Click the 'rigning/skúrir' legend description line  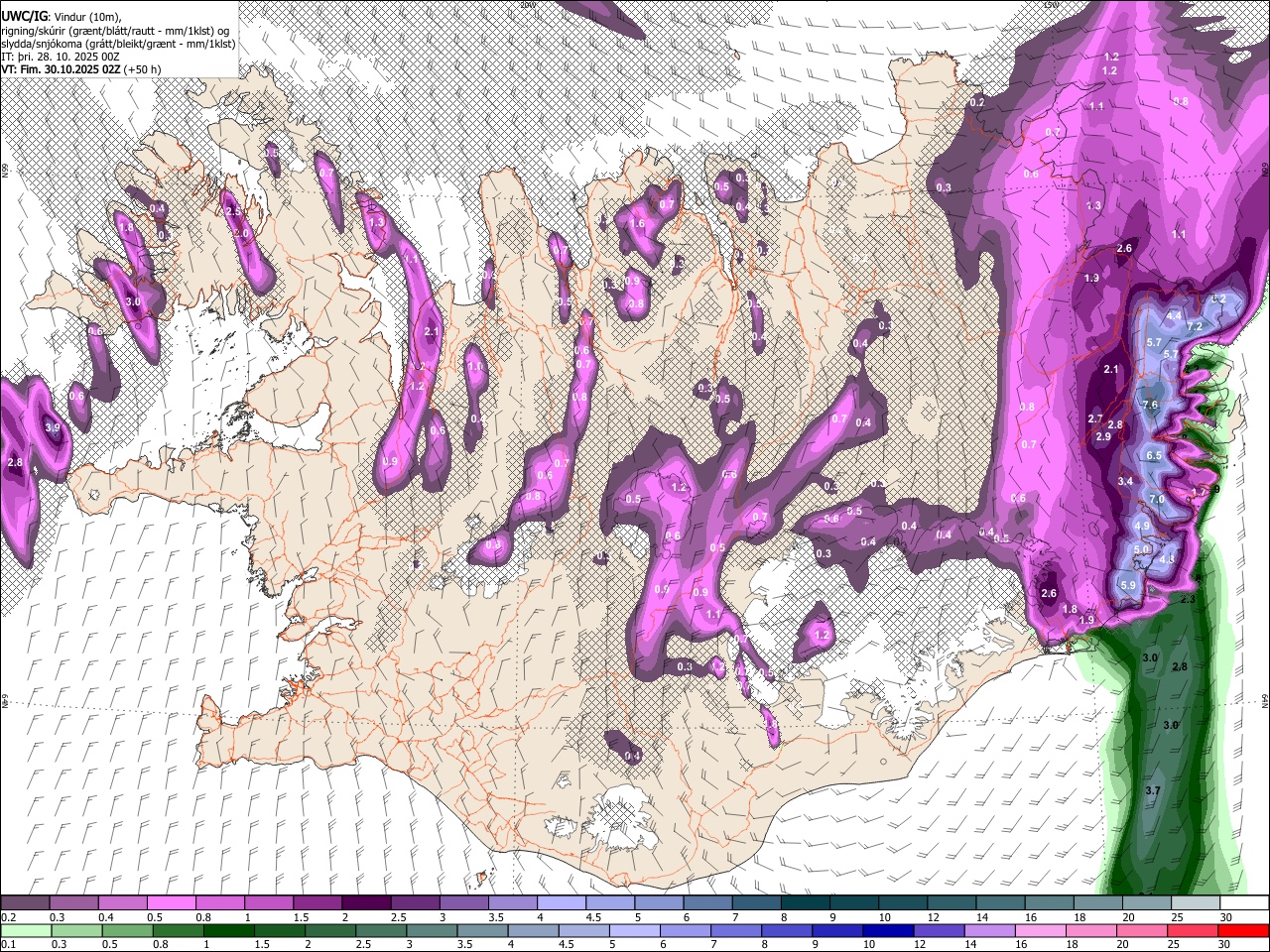coord(115,31)
